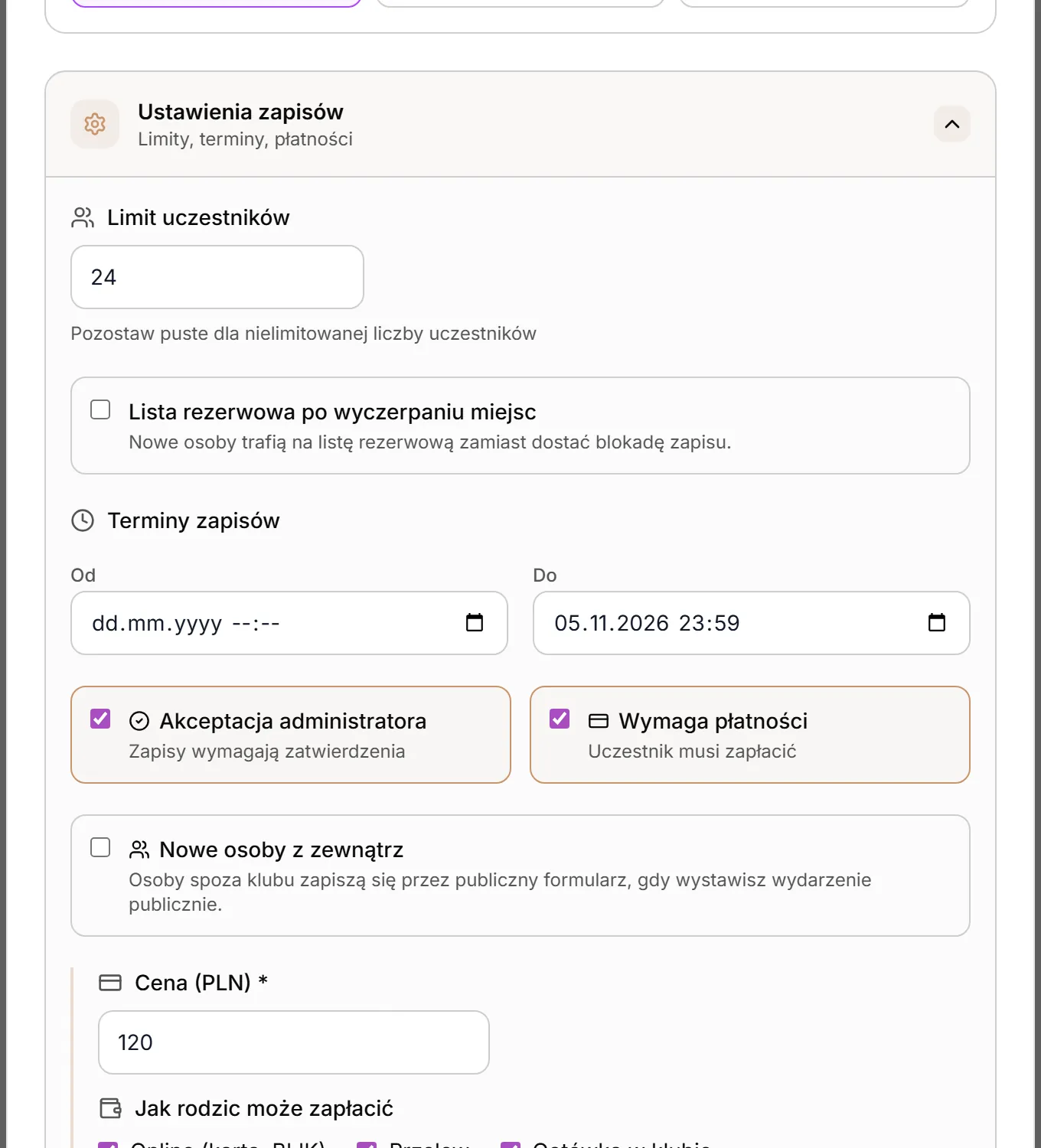Viewport: 1041px width, 1148px height.
Task: Click the people icon by Nowe osoby z zewnątrz
Action: [139, 850]
